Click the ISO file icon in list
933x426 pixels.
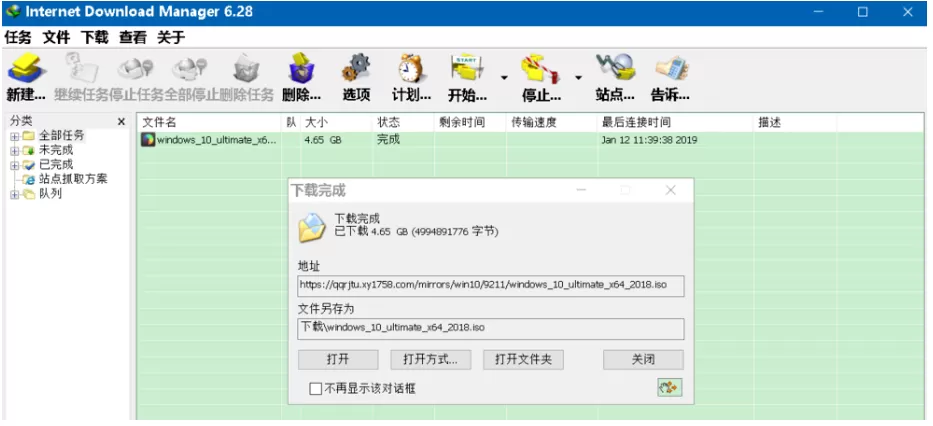click(148, 140)
